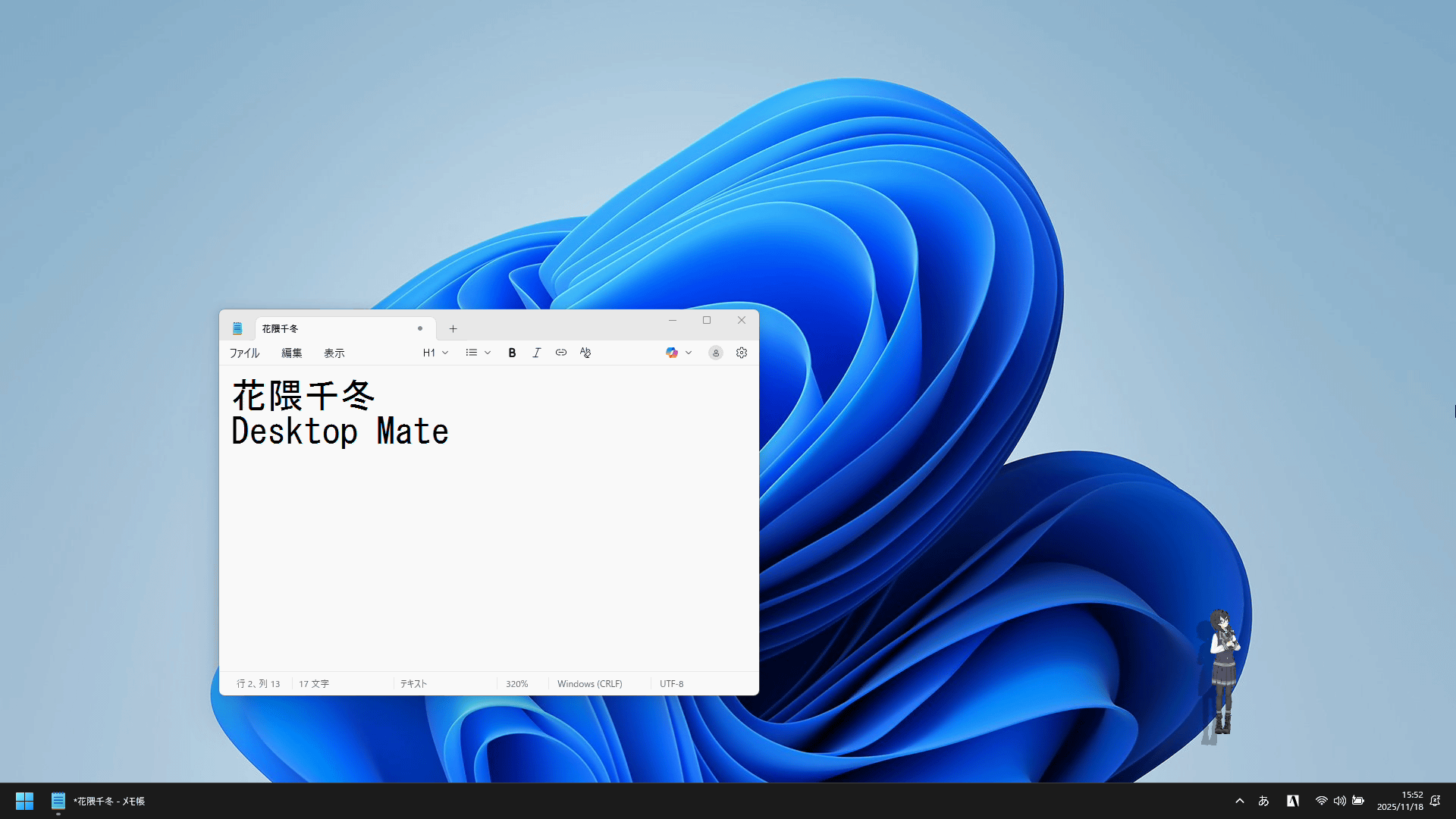Viewport: 1456px width, 819px height.
Task: Open the 編集 menu
Action: (292, 353)
